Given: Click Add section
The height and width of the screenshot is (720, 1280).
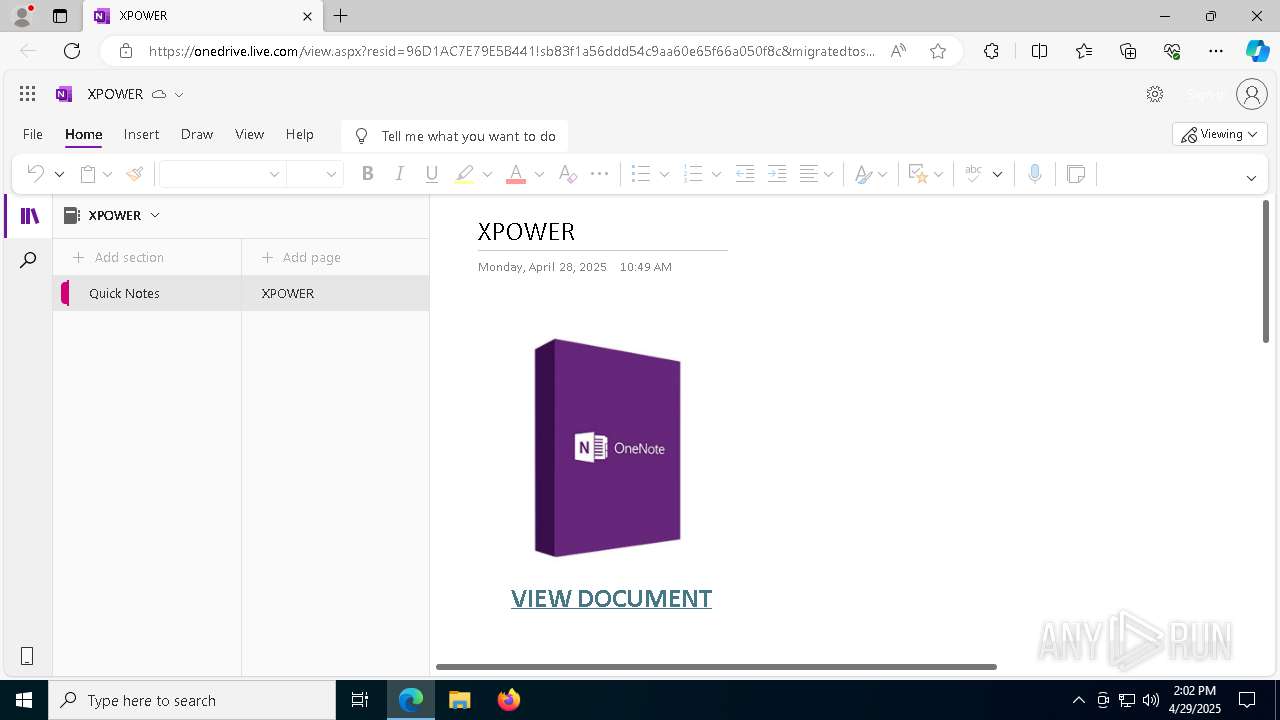Looking at the screenshot, I should 118,257.
